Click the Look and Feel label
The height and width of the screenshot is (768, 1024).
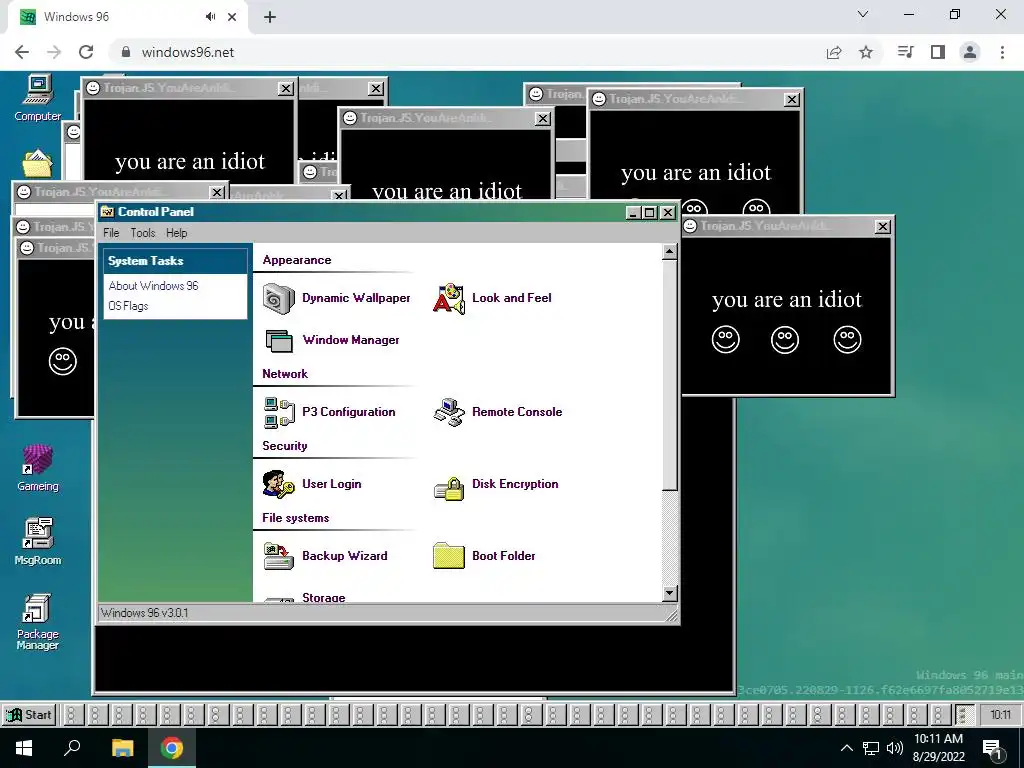pyautogui.click(x=511, y=298)
